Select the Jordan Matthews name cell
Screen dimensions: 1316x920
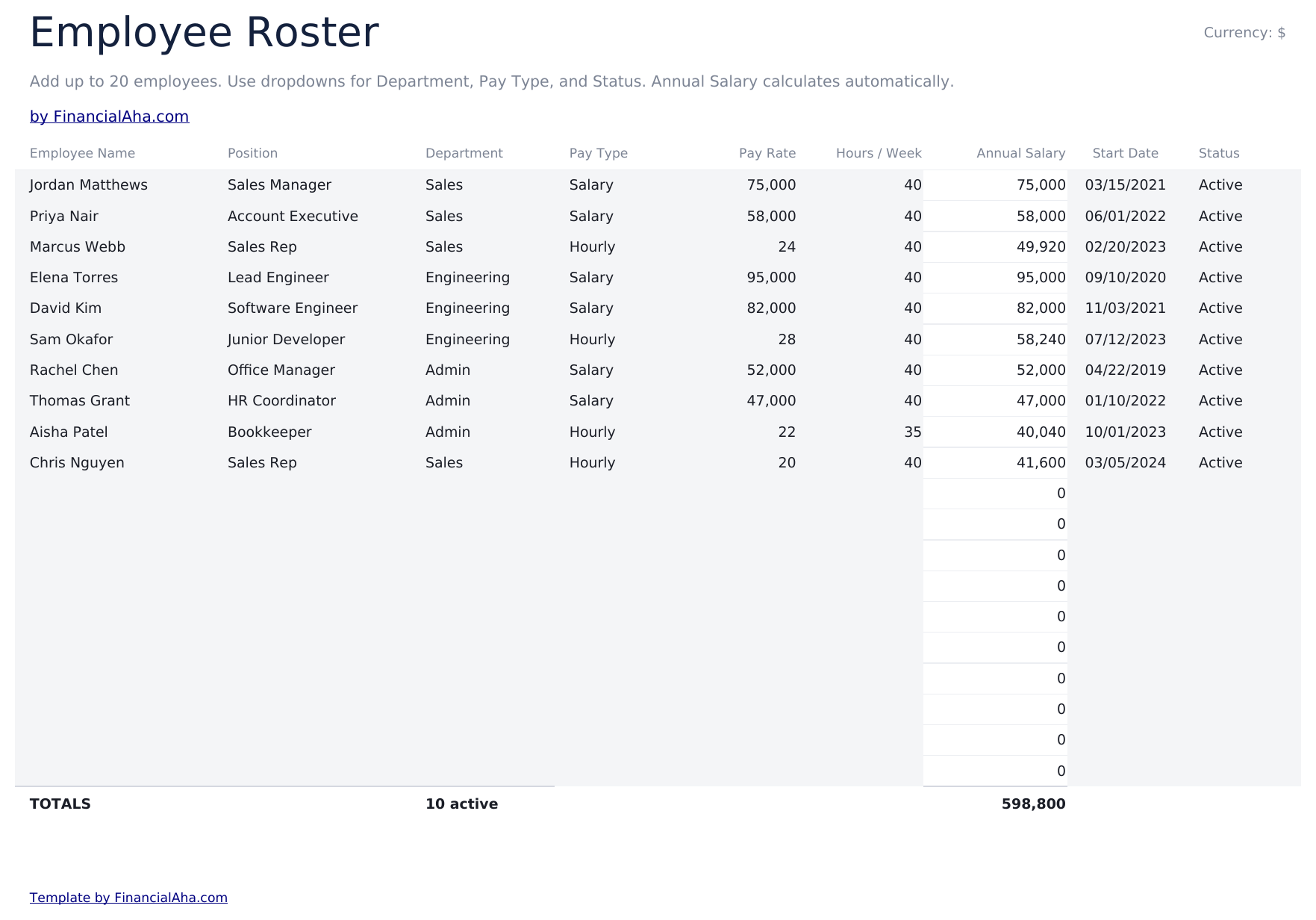click(113, 185)
